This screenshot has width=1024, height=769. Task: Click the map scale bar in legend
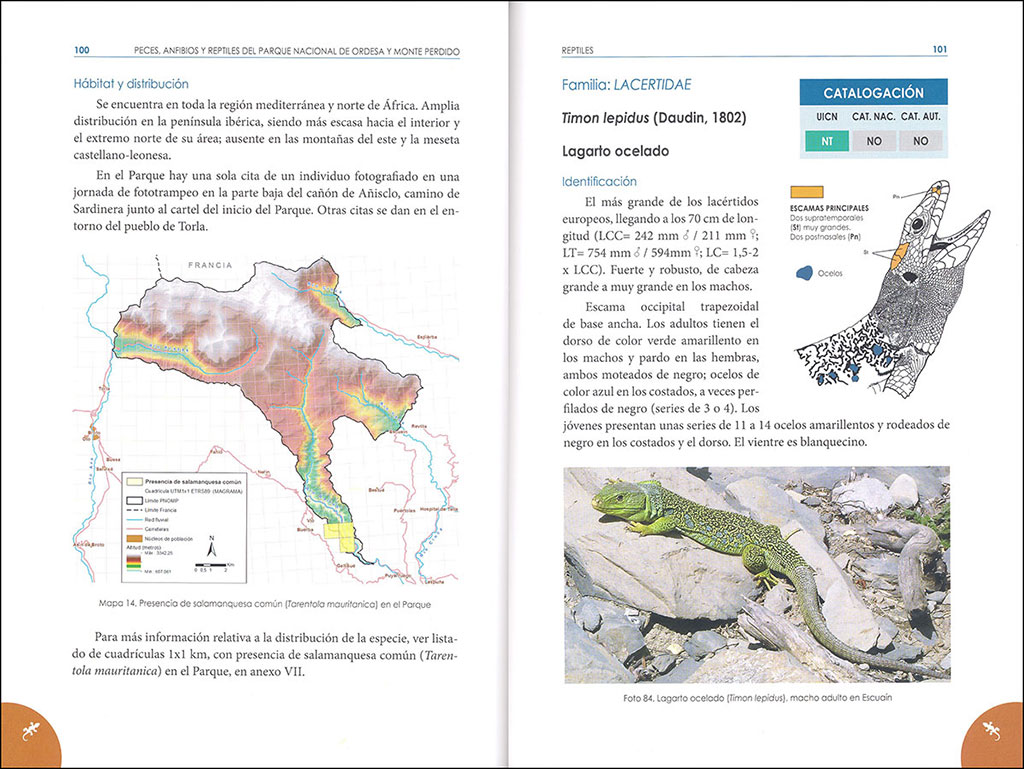click(x=213, y=564)
